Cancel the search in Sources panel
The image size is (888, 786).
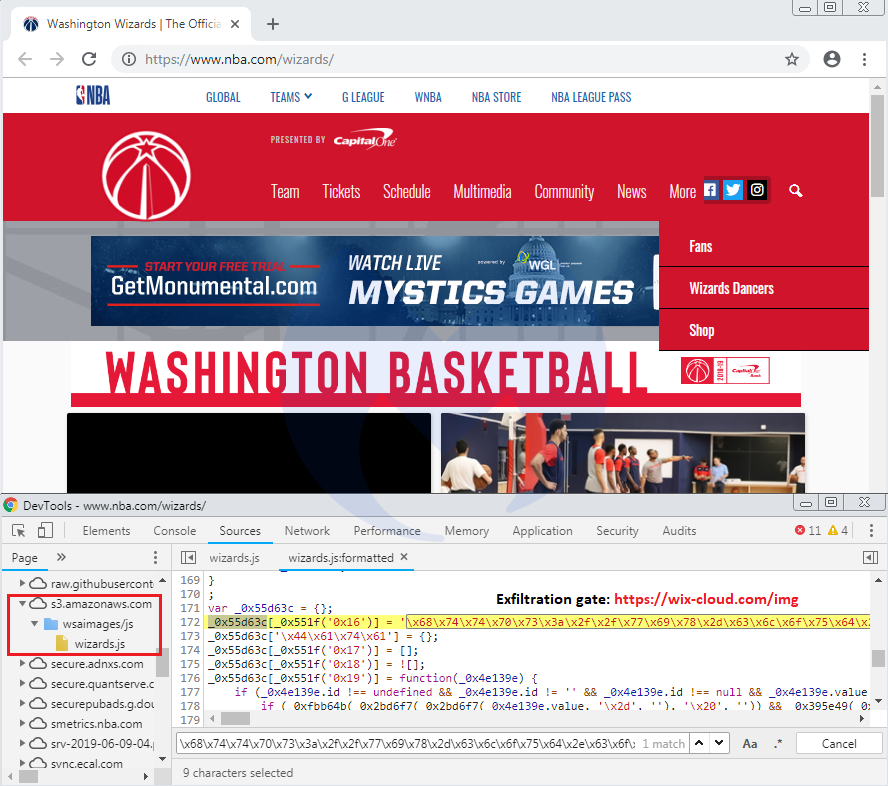[839, 744]
